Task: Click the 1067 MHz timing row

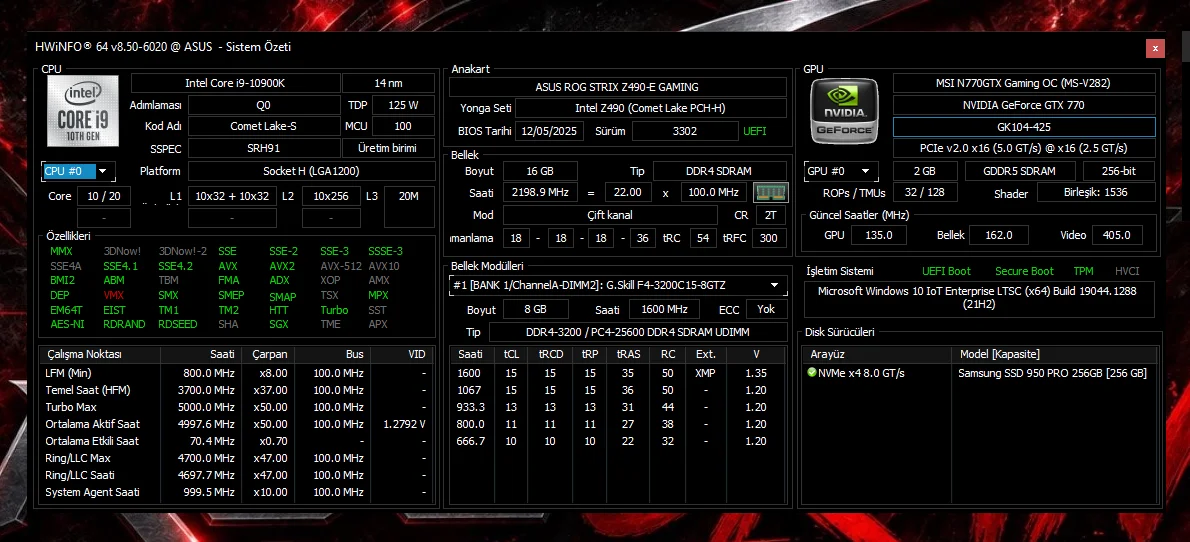Action: (x=618, y=390)
